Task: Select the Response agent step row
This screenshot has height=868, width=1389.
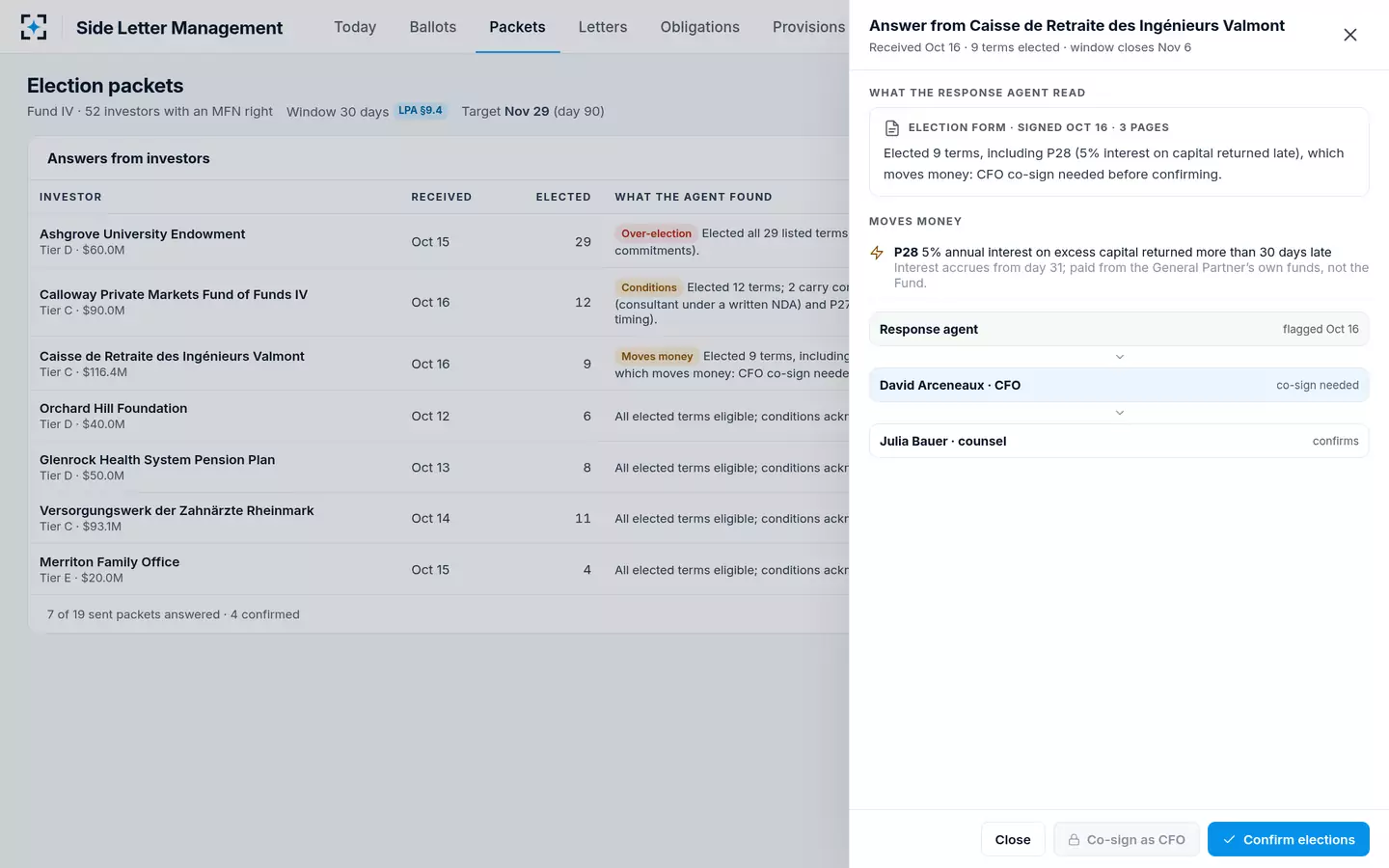Action: [x=1119, y=329]
